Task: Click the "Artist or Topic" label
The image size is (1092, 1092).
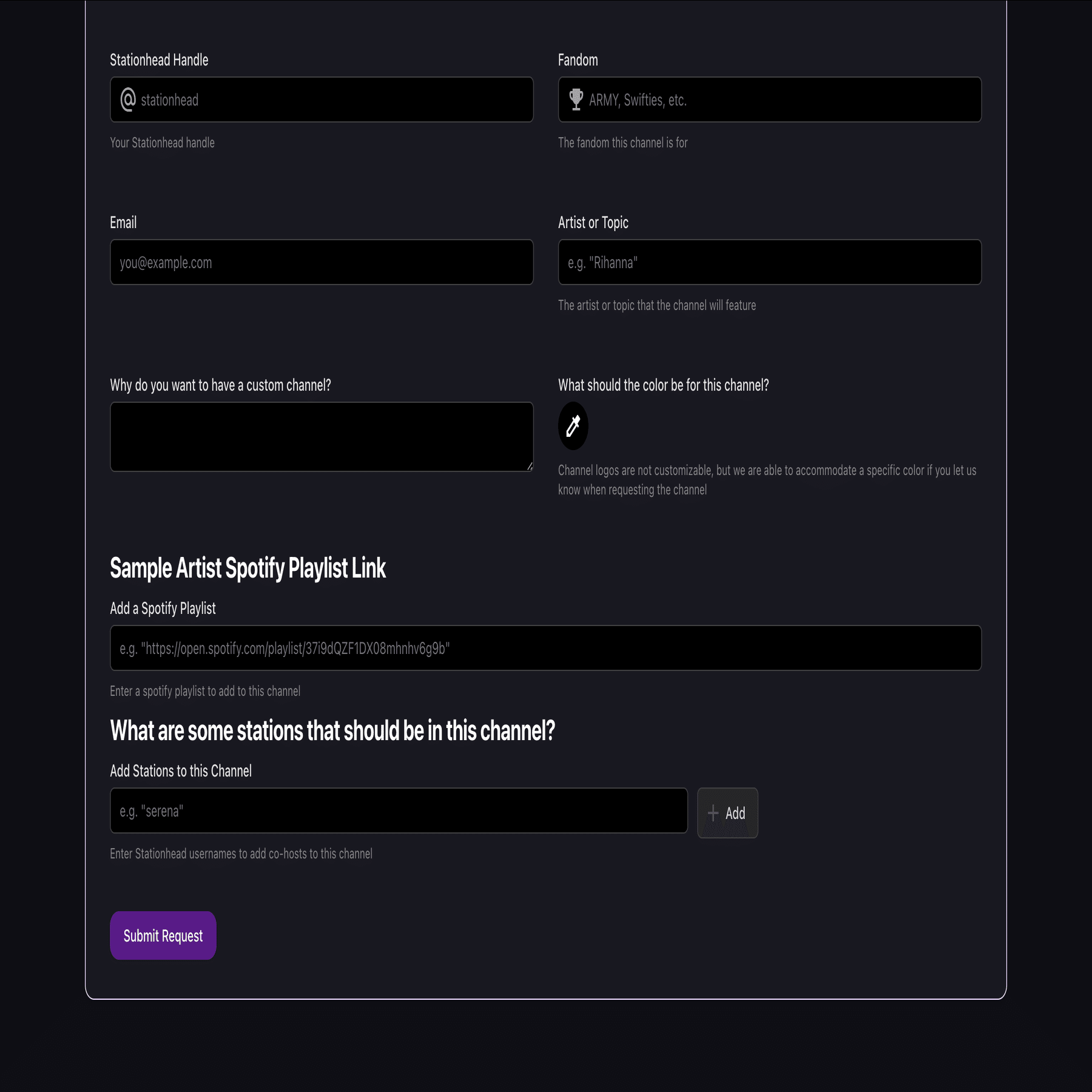Action: 593,223
